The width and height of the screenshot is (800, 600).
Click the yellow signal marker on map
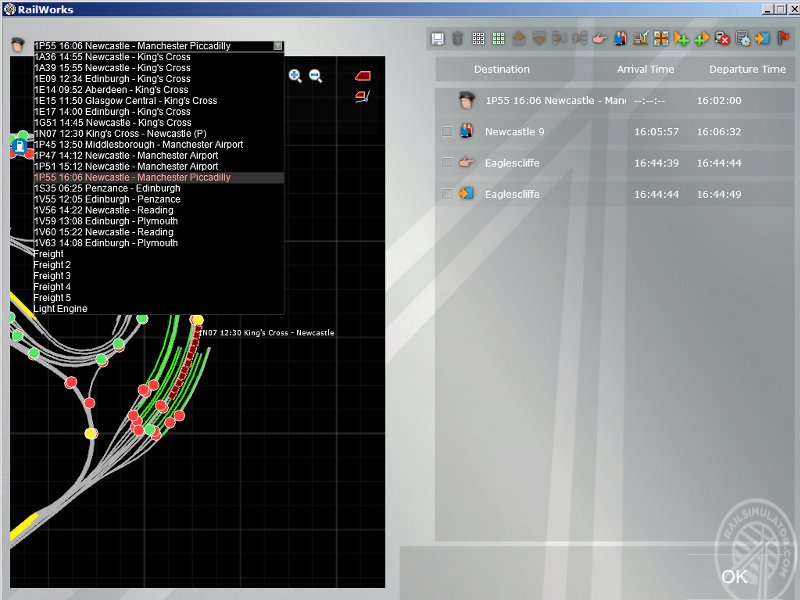[91, 433]
